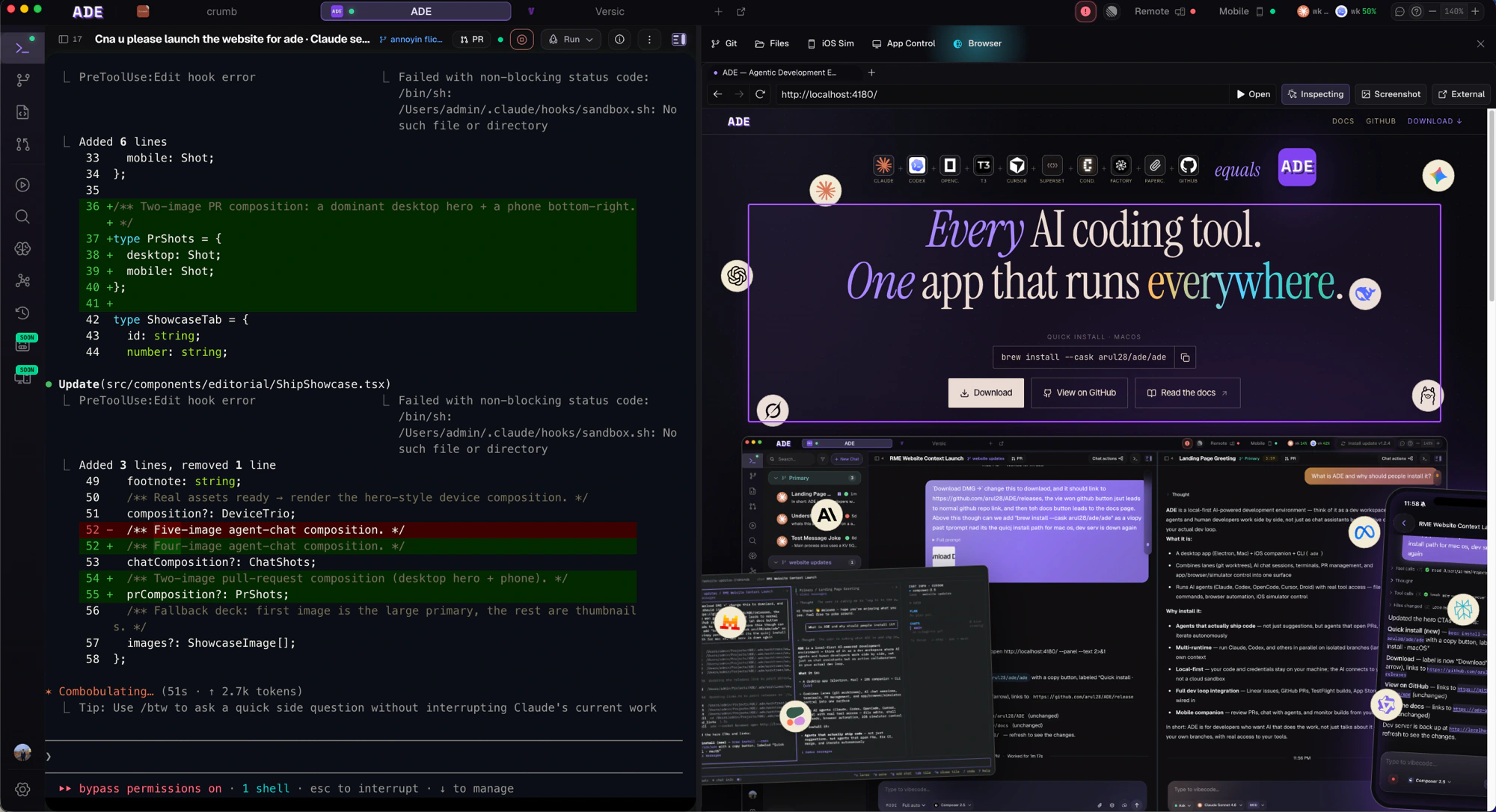The width and height of the screenshot is (1496, 812).
Task: Zoom out with the minus icon
Action: [x=1432, y=11]
